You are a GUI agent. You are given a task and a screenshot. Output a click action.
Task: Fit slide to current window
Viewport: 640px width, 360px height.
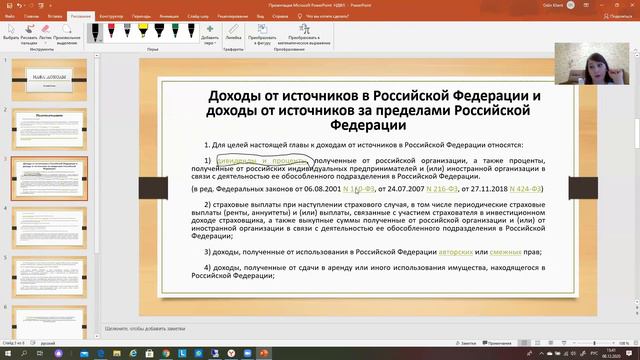(x=635, y=343)
